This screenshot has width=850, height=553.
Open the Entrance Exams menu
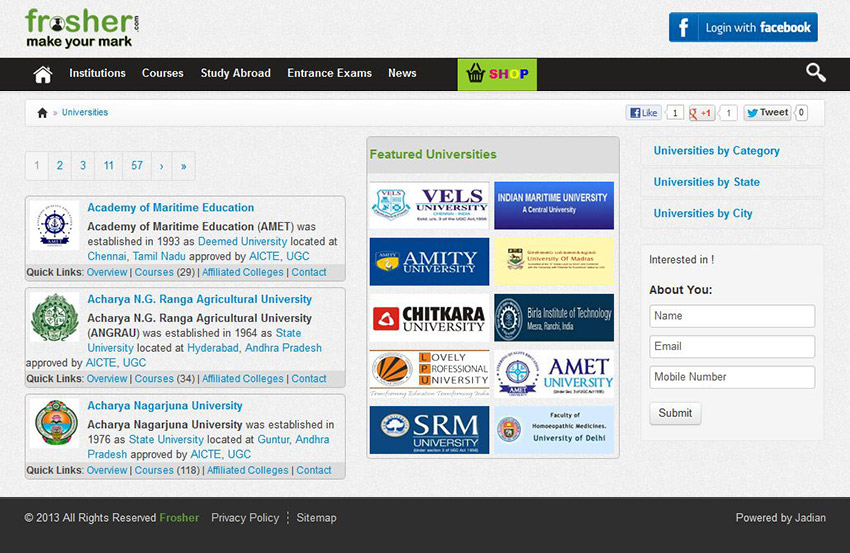coord(330,73)
